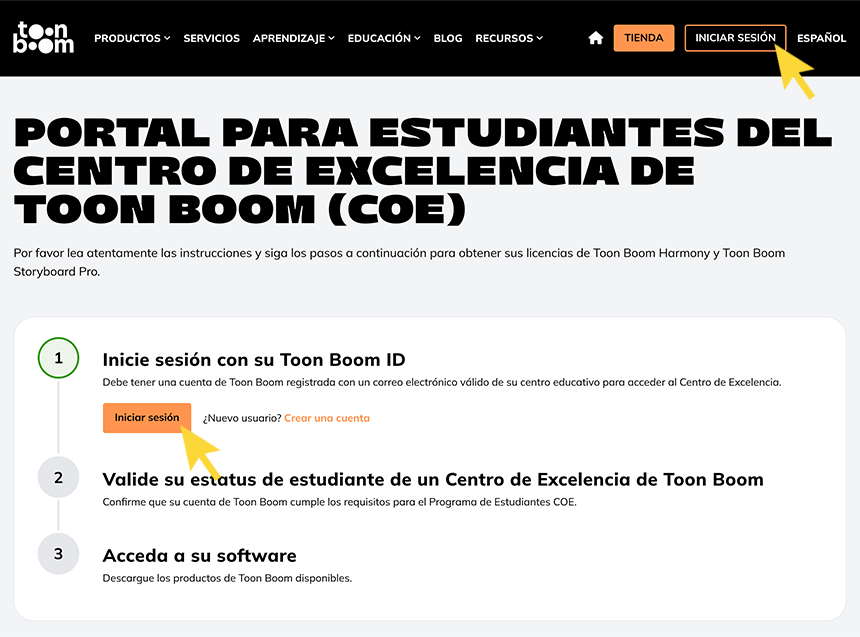This screenshot has height=637, width=860.
Task: Expand the EDUCACIÓN menu
Action: tap(384, 38)
